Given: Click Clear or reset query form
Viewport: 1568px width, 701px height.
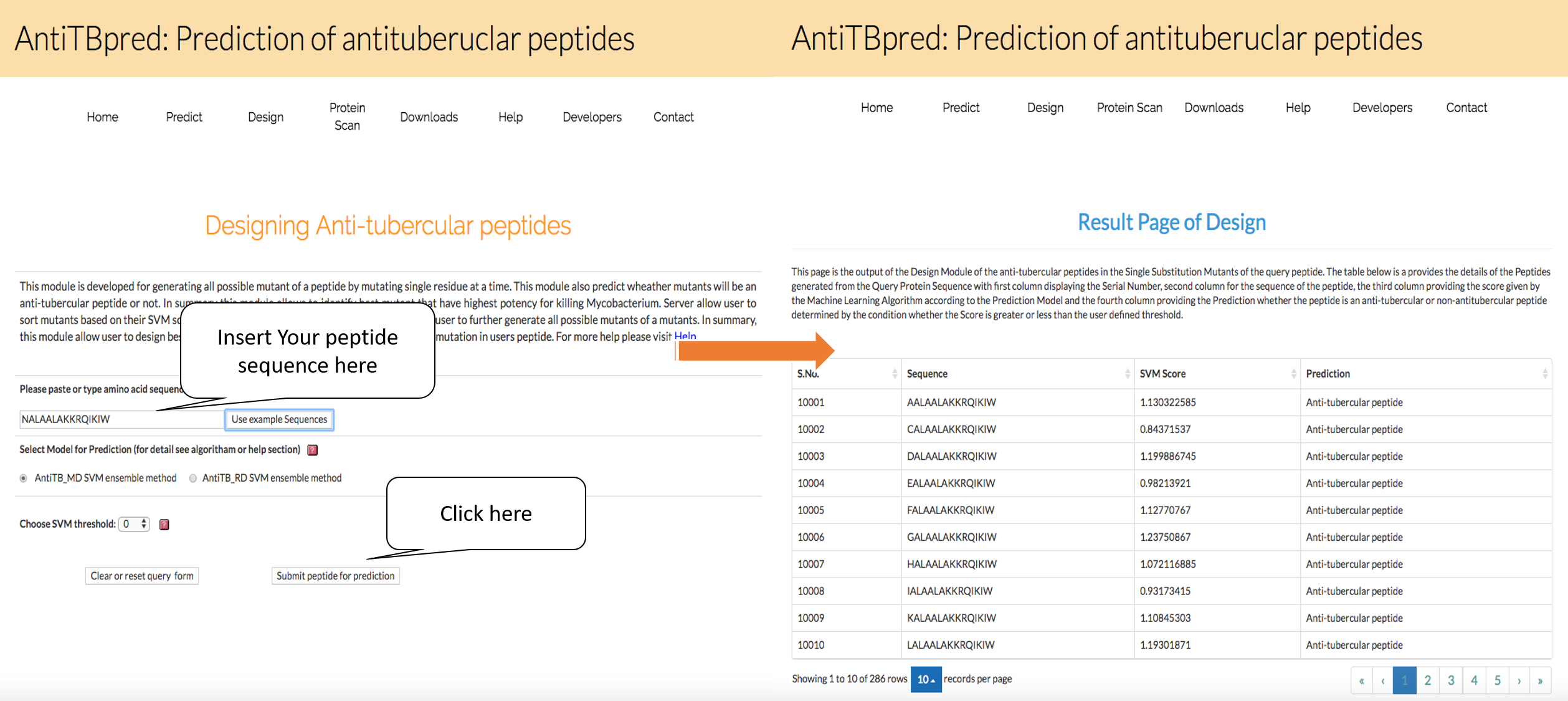Looking at the screenshot, I should 142,576.
